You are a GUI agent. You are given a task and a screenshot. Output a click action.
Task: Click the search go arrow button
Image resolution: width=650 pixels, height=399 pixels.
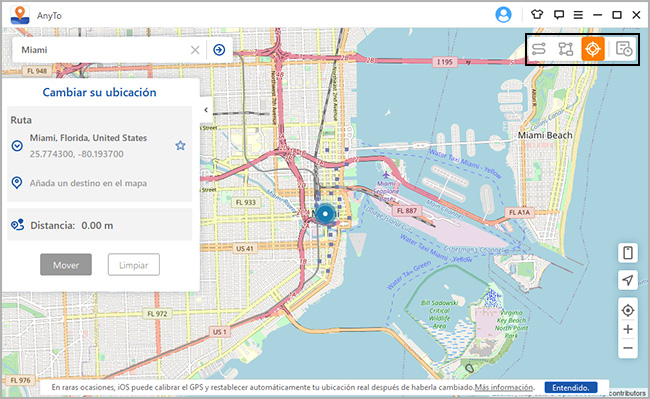(x=219, y=50)
